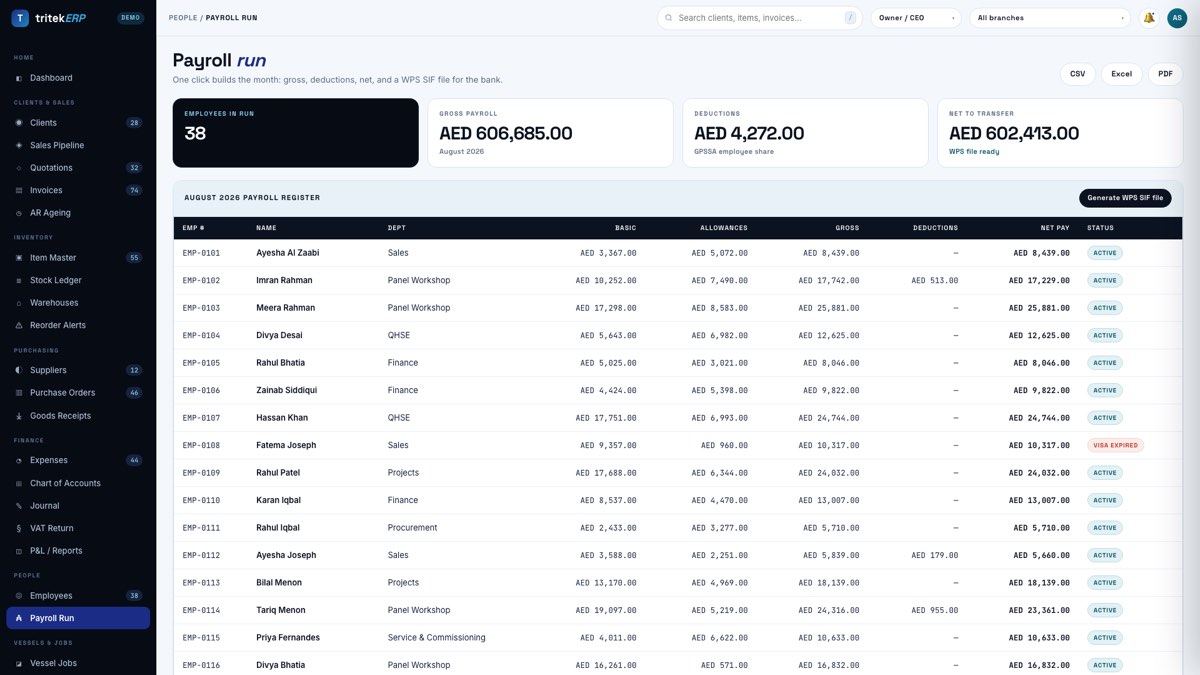Click the DEMO badge beside the logo
Image resolution: width=1200 pixels, height=675 pixels.
(130, 18)
